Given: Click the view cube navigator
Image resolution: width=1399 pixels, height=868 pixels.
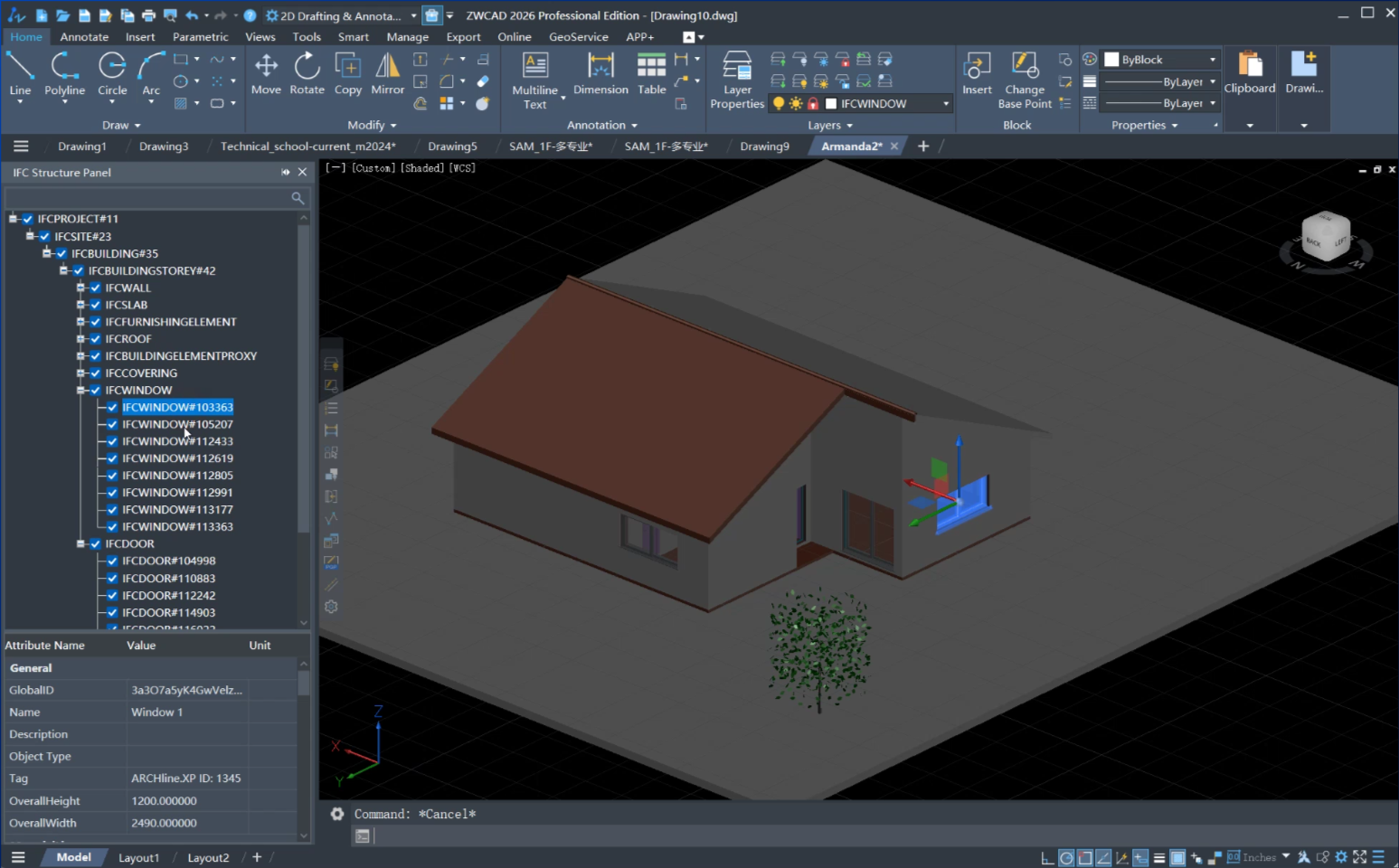Looking at the screenshot, I should (1326, 237).
